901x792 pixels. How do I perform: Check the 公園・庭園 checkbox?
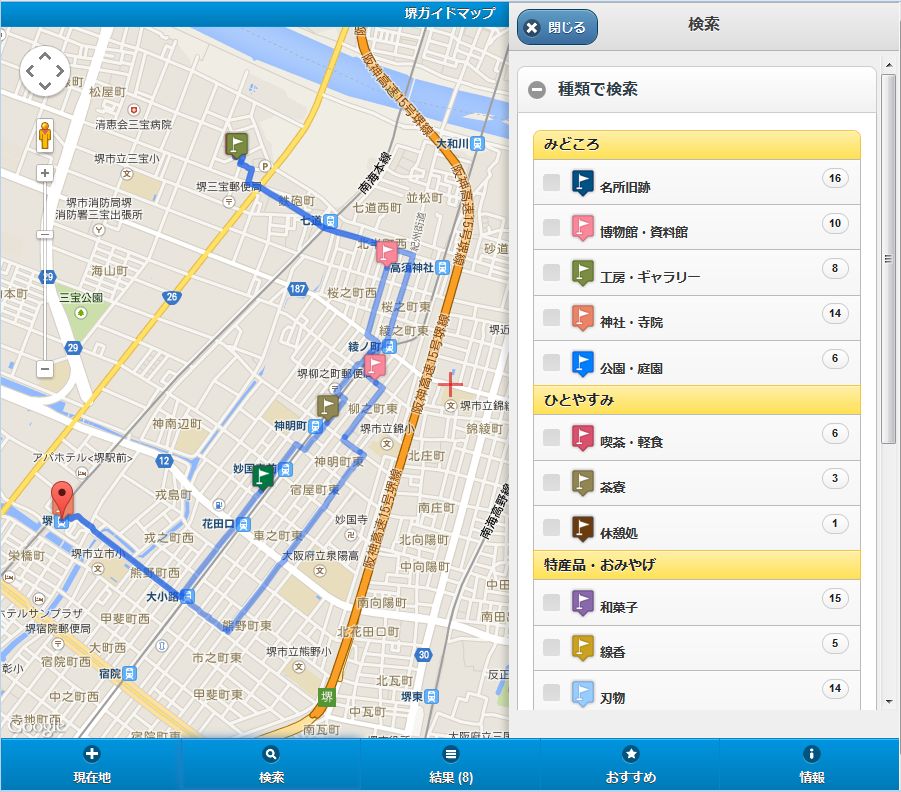tap(551, 362)
